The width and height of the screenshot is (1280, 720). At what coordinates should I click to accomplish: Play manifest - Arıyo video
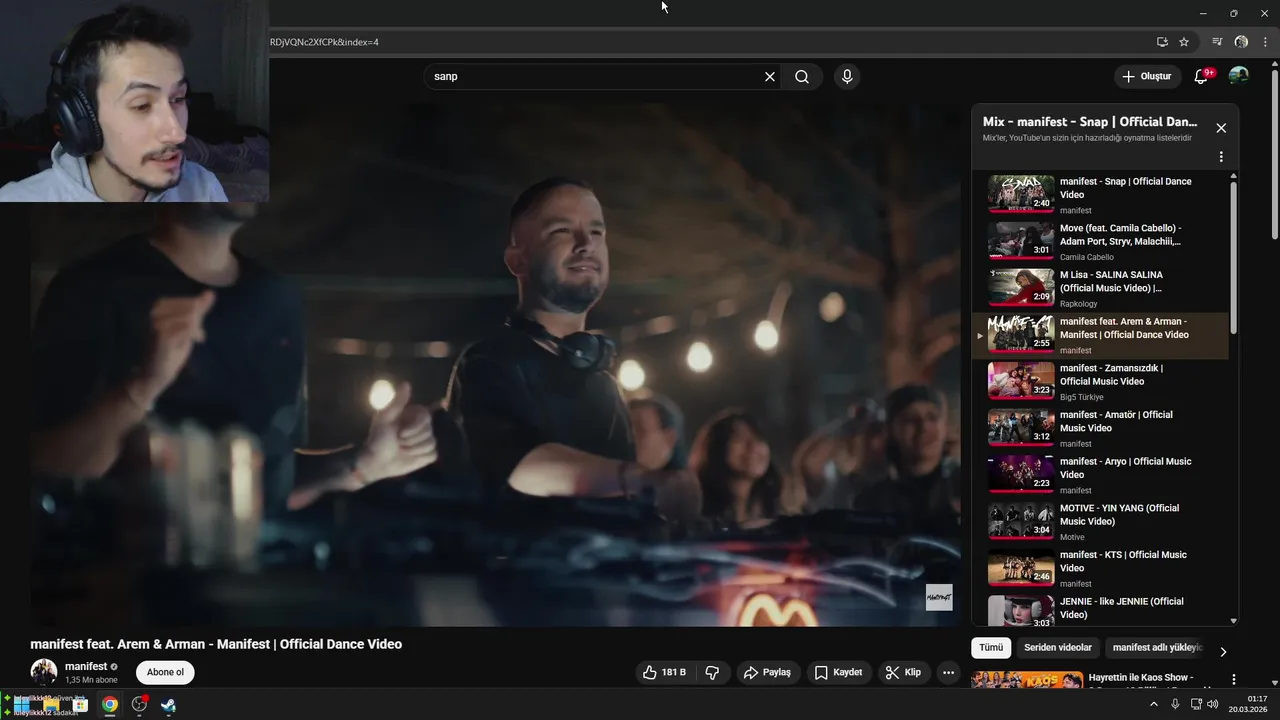pos(1100,475)
